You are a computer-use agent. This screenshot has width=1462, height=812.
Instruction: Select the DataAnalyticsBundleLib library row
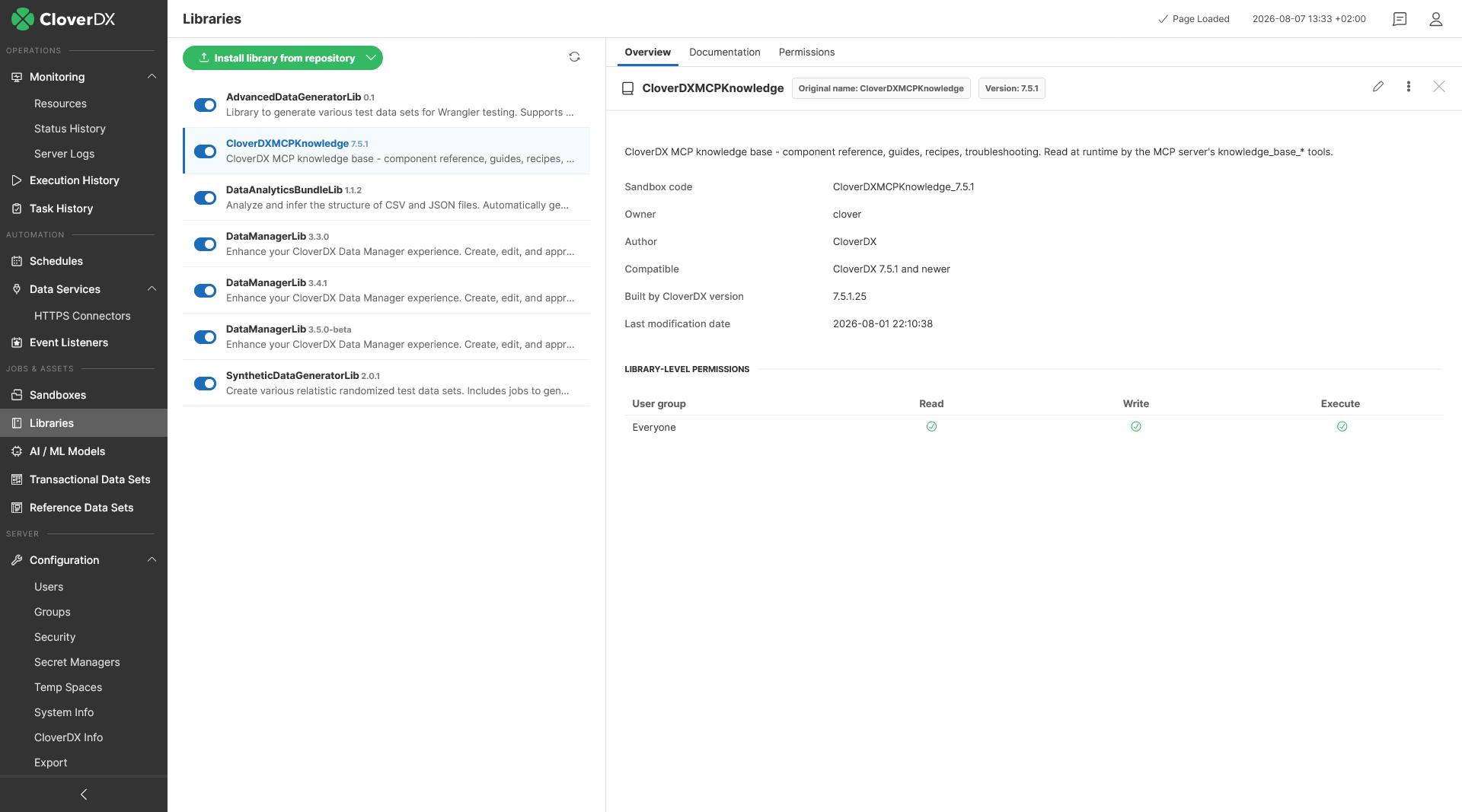pos(387,198)
